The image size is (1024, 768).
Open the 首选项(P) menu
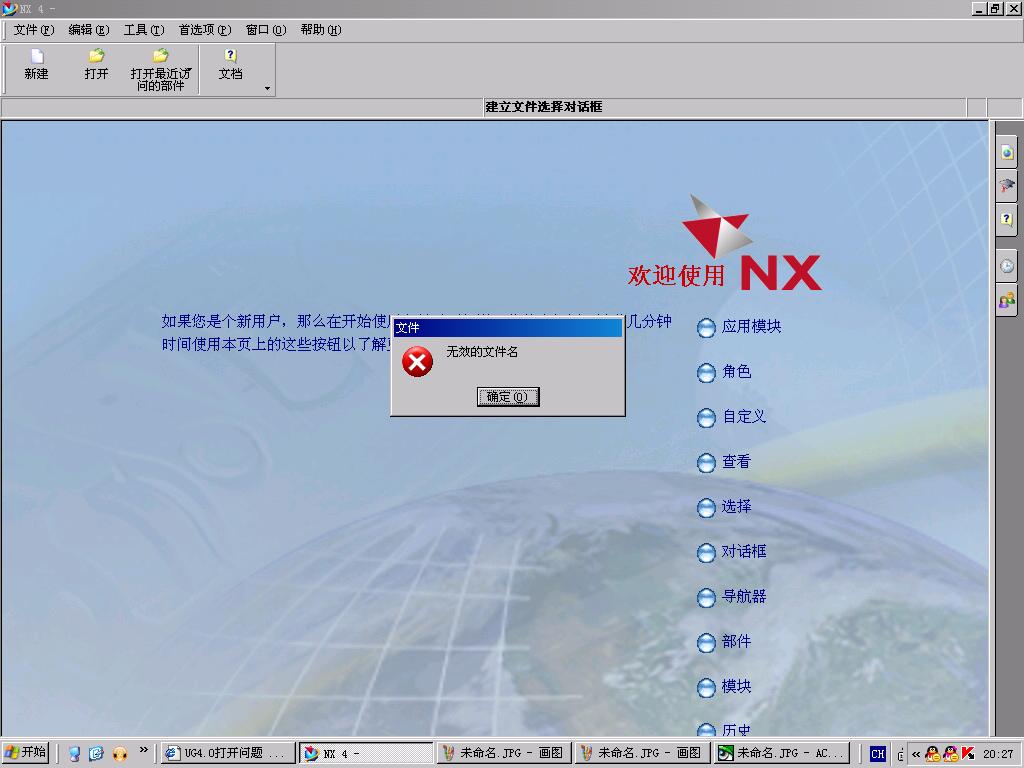205,29
